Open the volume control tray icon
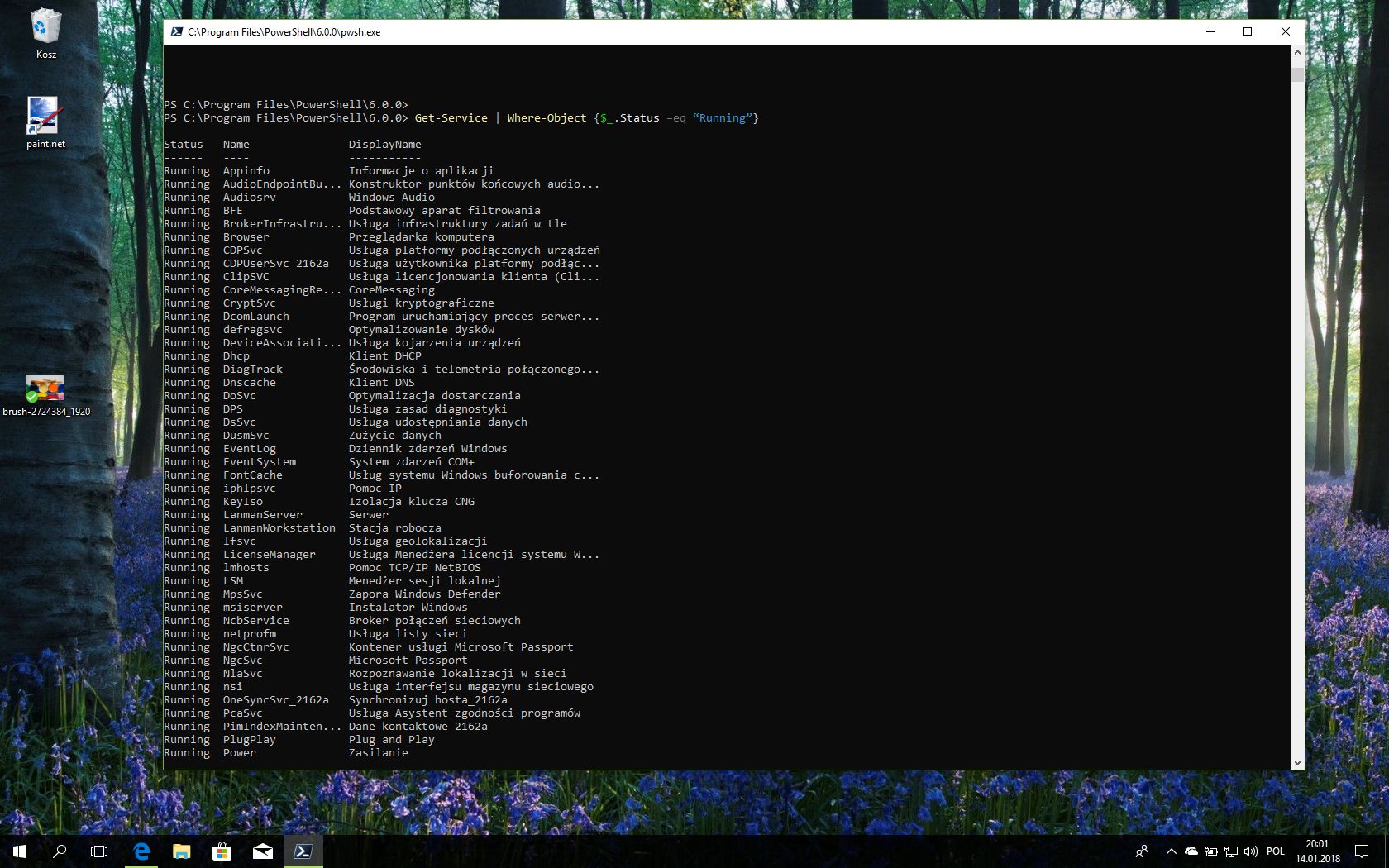The image size is (1389, 868). (1250, 851)
